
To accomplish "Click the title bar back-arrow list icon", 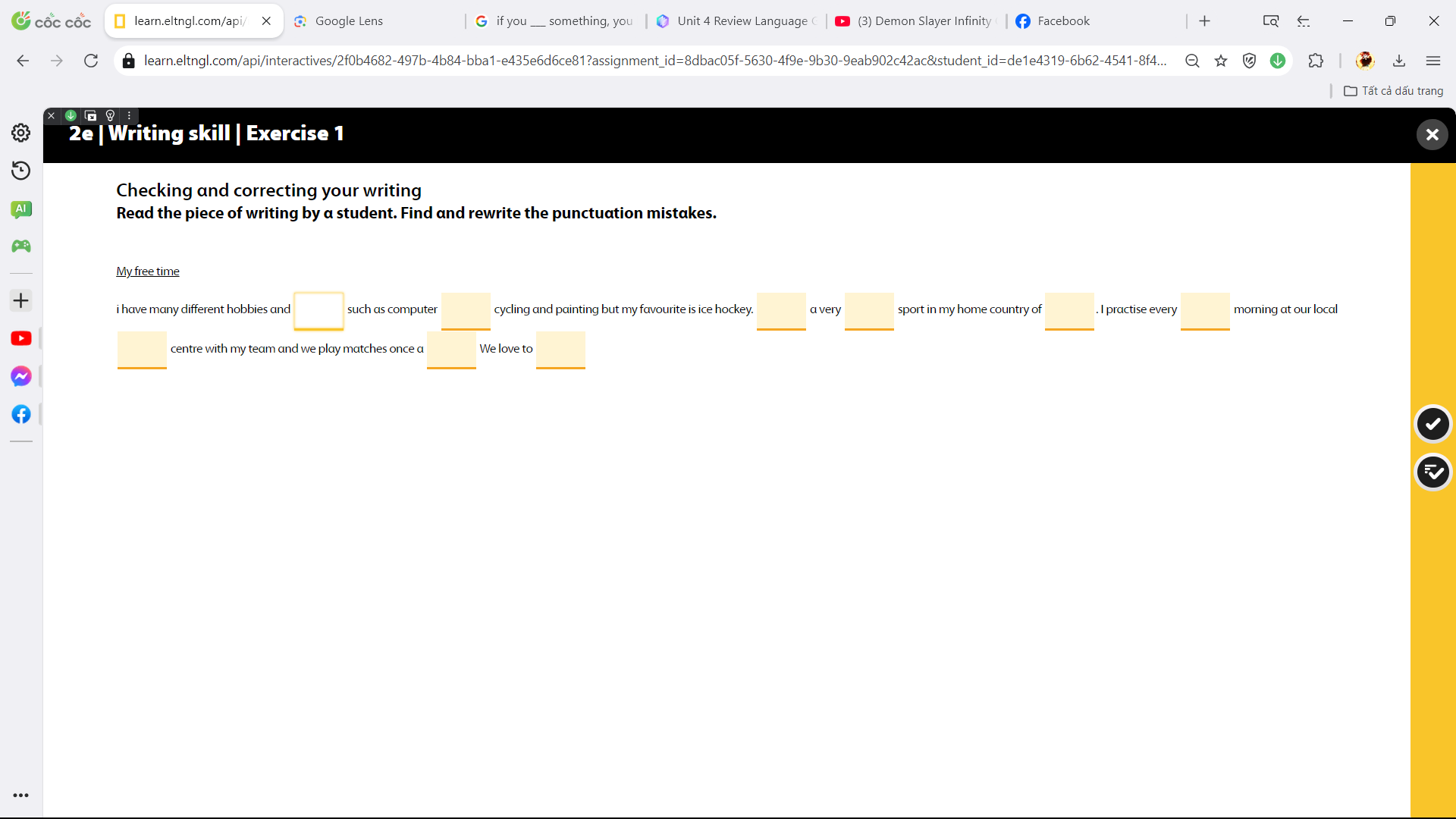I will point(1304,21).
